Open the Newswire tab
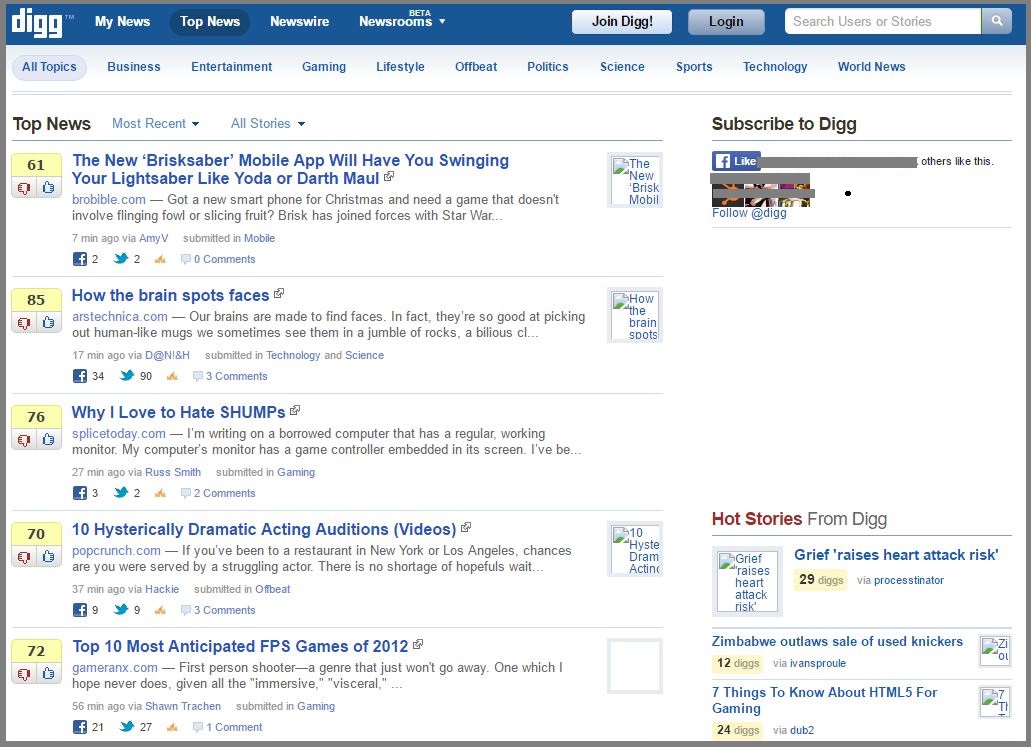Screen dimensions: 1031x747 (299, 21)
